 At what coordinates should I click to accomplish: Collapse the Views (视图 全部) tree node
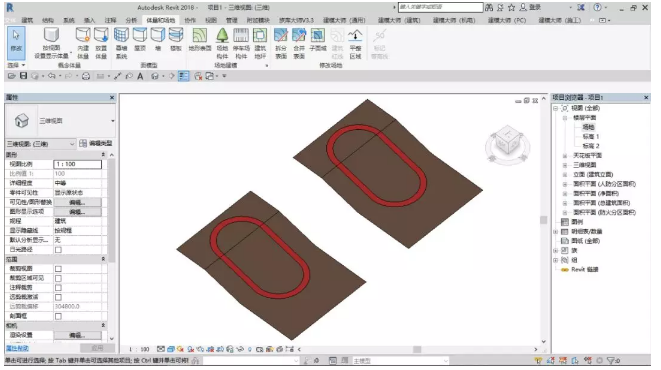(x=556, y=108)
